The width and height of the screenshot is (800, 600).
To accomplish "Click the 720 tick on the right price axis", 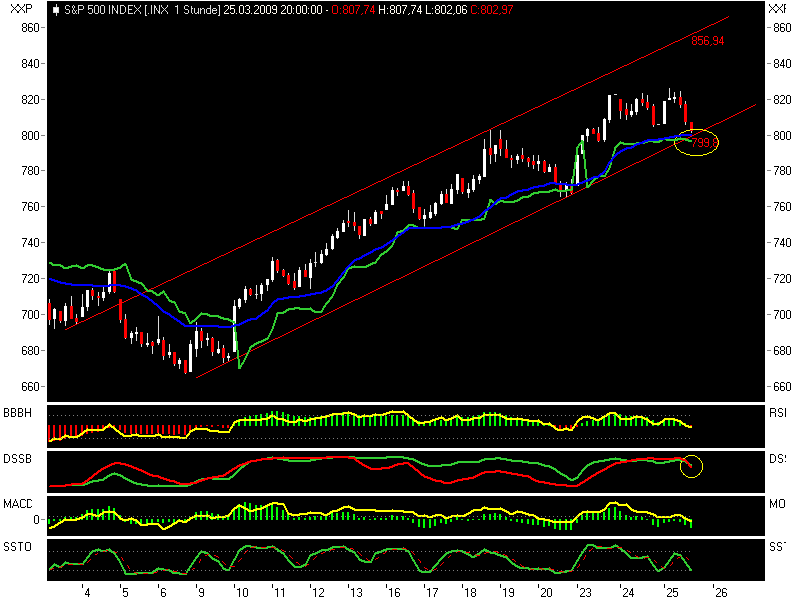I will pos(782,279).
